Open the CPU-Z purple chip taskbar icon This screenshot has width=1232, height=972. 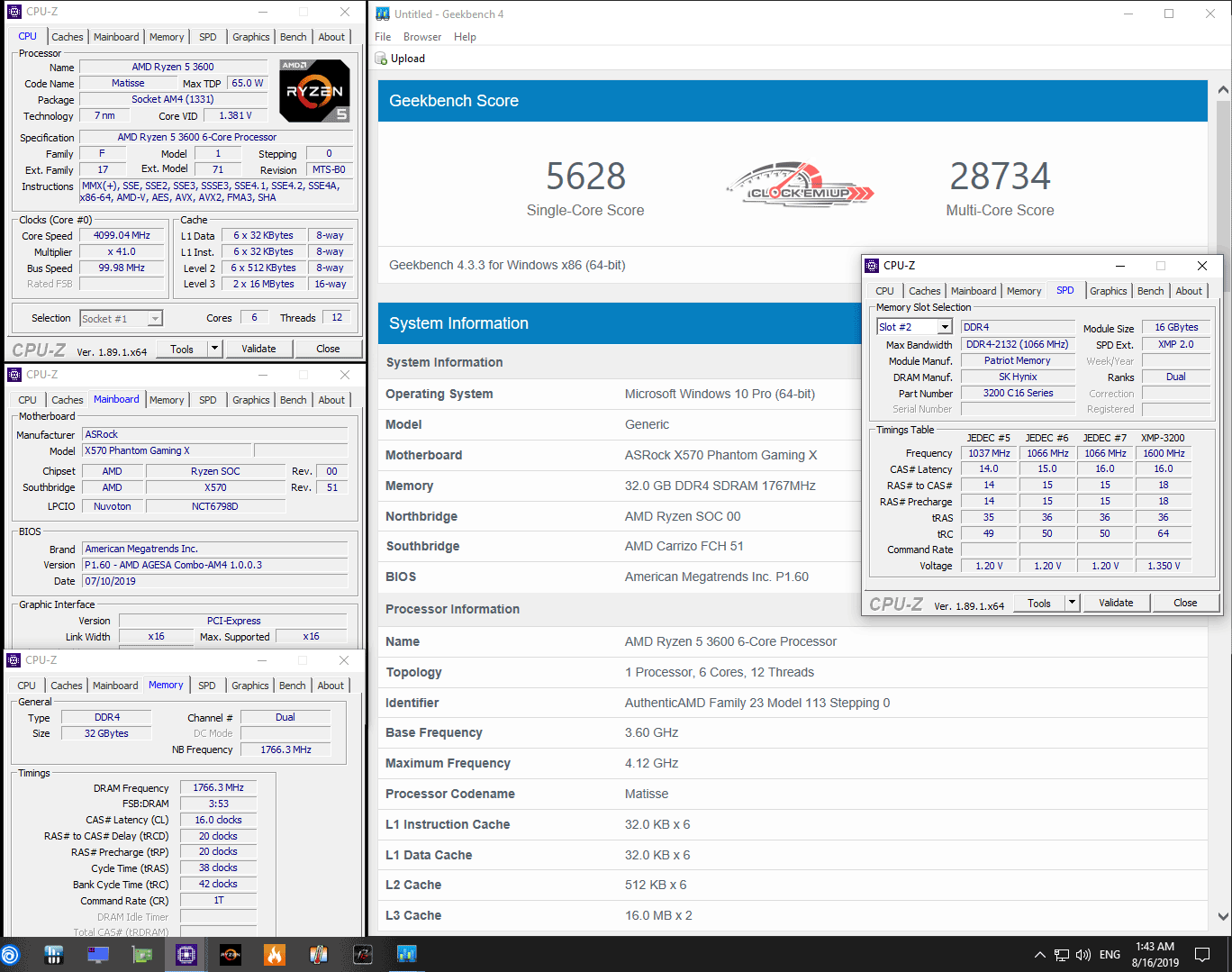click(x=186, y=954)
